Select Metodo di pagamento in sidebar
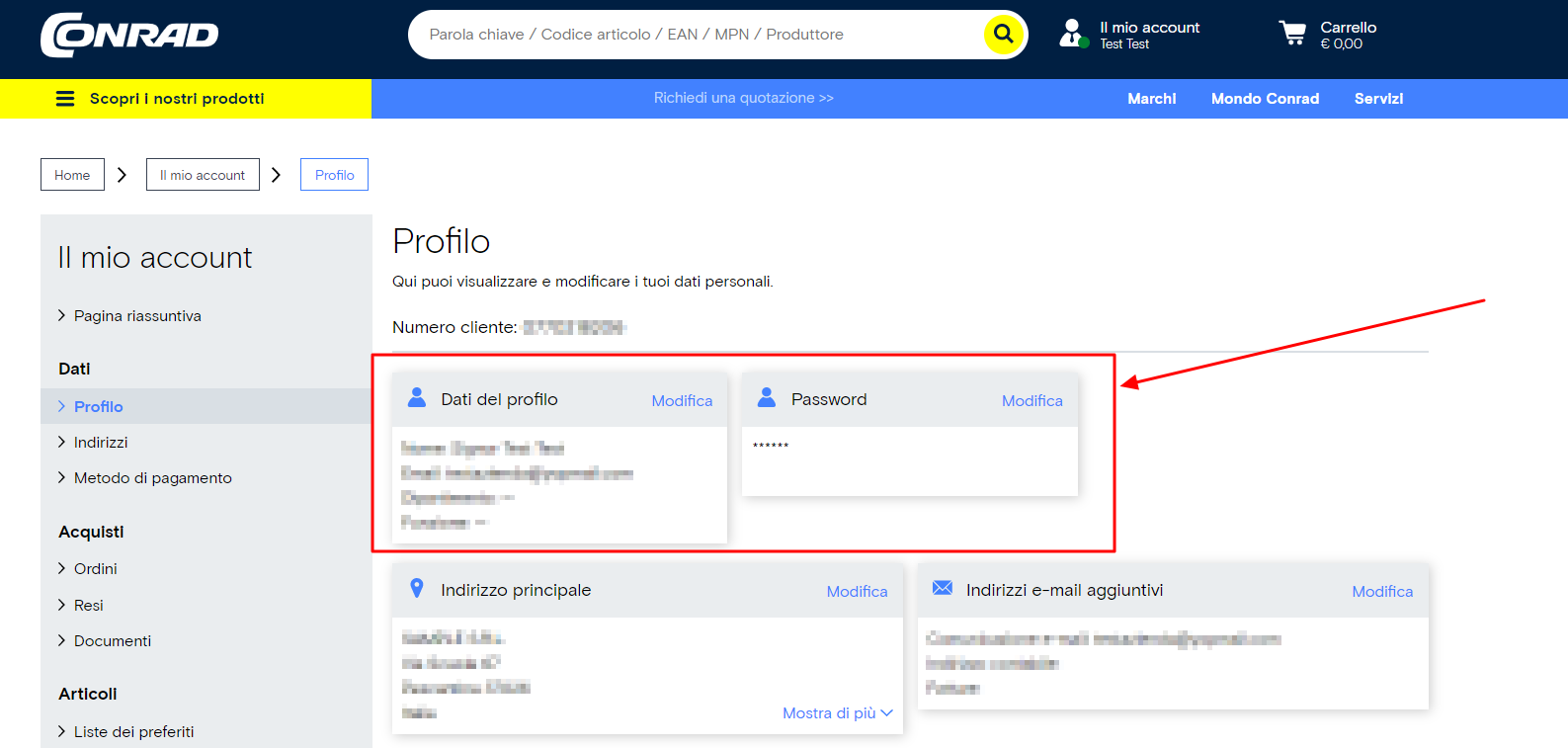This screenshot has height=748, width=1568. (152, 478)
